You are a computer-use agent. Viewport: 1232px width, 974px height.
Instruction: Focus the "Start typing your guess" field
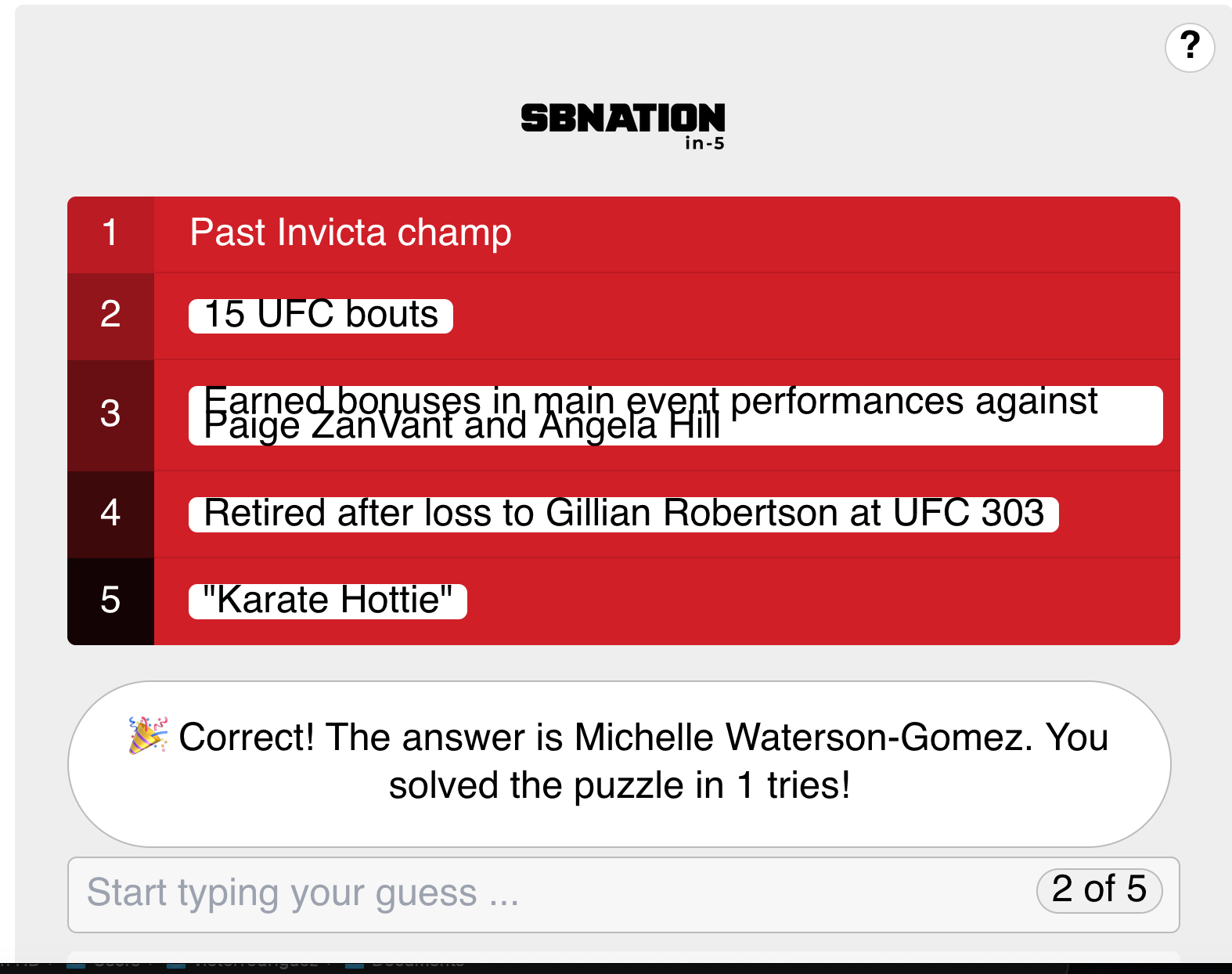(548, 893)
